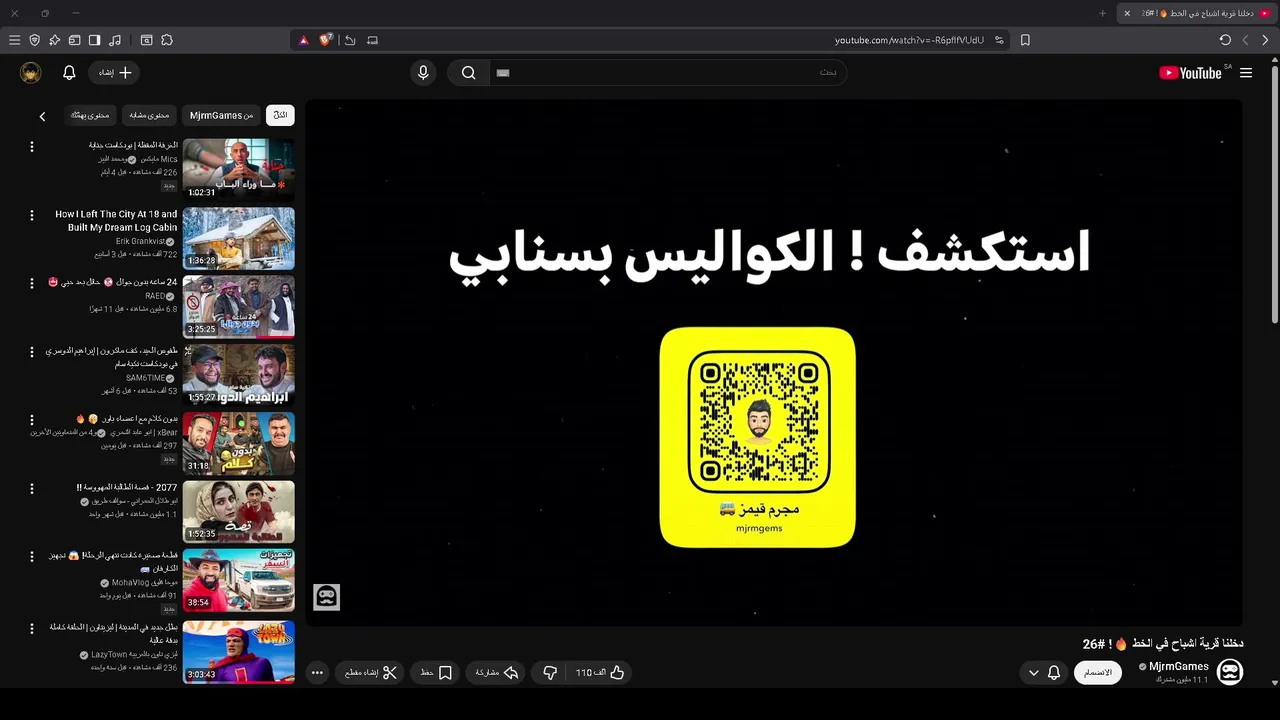Open a new browser tab

(1103, 13)
